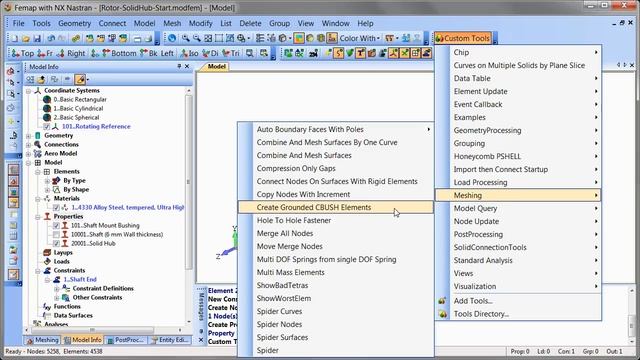Switch to Bottom view
Image resolution: width=640 pixels, height=360 pixels.
pyautogui.click(x=119, y=53)
